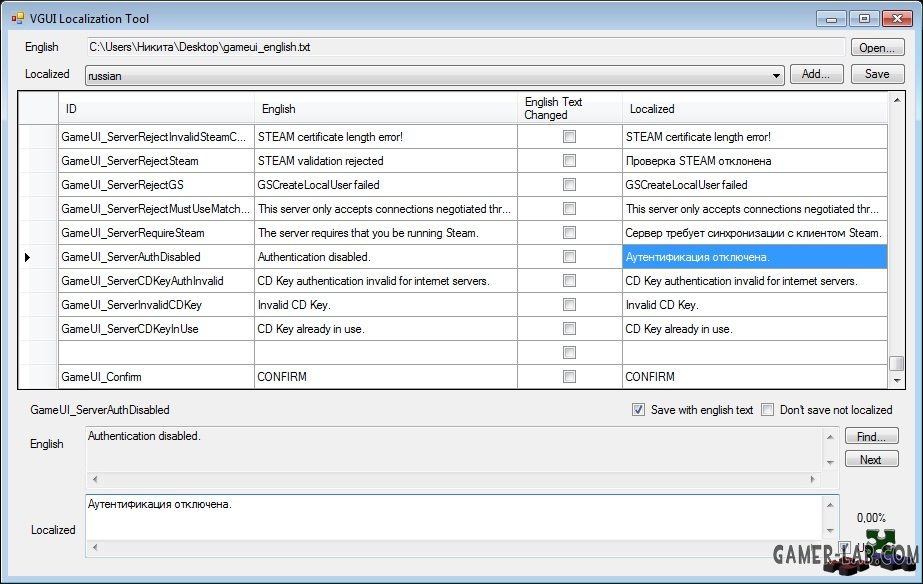Click in the Localized text edit box

click(x=453, y=517)
